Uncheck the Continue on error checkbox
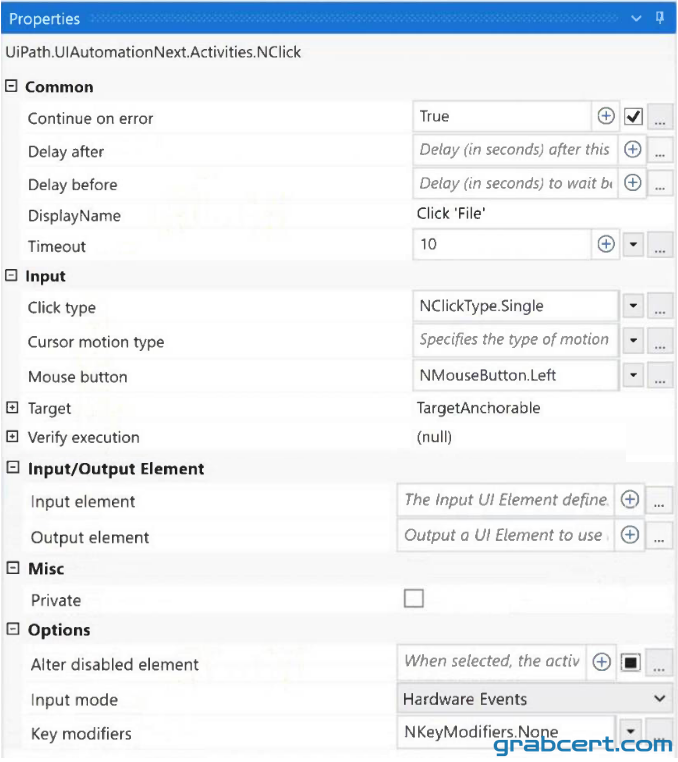This screenshot has height=762, width=678. click(x=633, y=117)
